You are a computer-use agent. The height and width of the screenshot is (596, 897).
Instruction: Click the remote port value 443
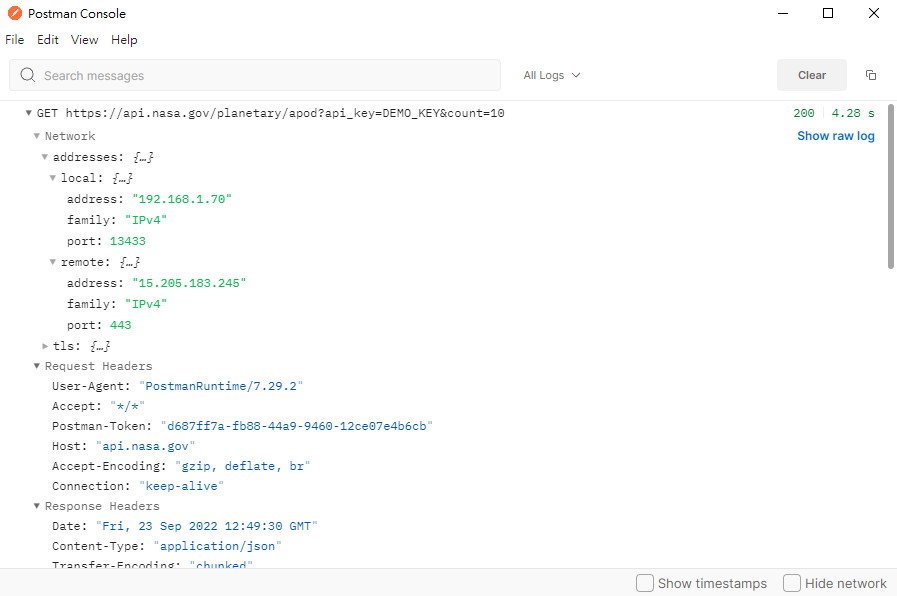tap(121, 325)
